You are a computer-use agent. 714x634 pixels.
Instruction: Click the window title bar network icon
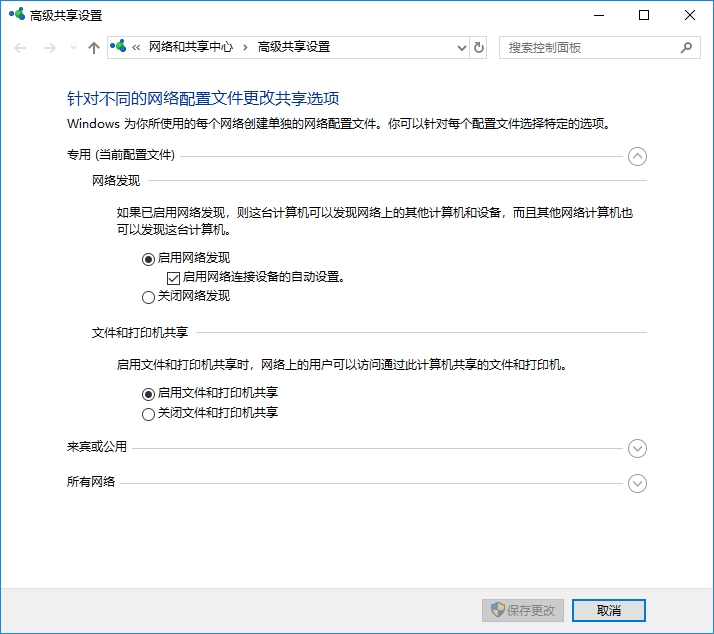point(17,14)
